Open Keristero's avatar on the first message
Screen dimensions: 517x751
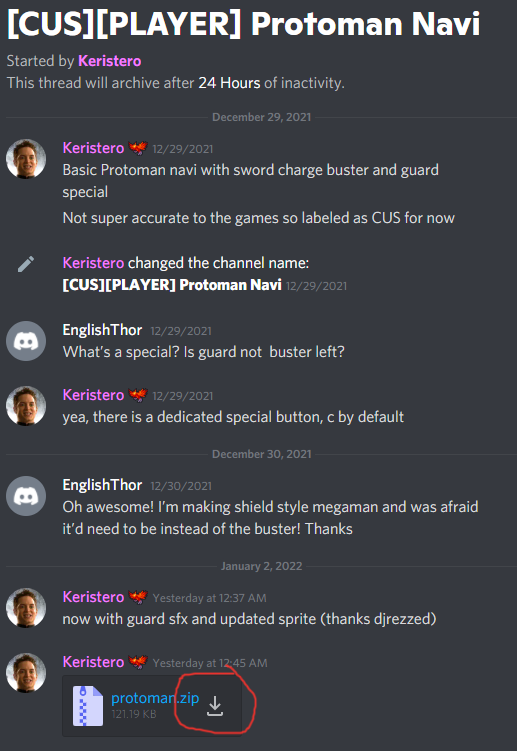click(26, 159)
